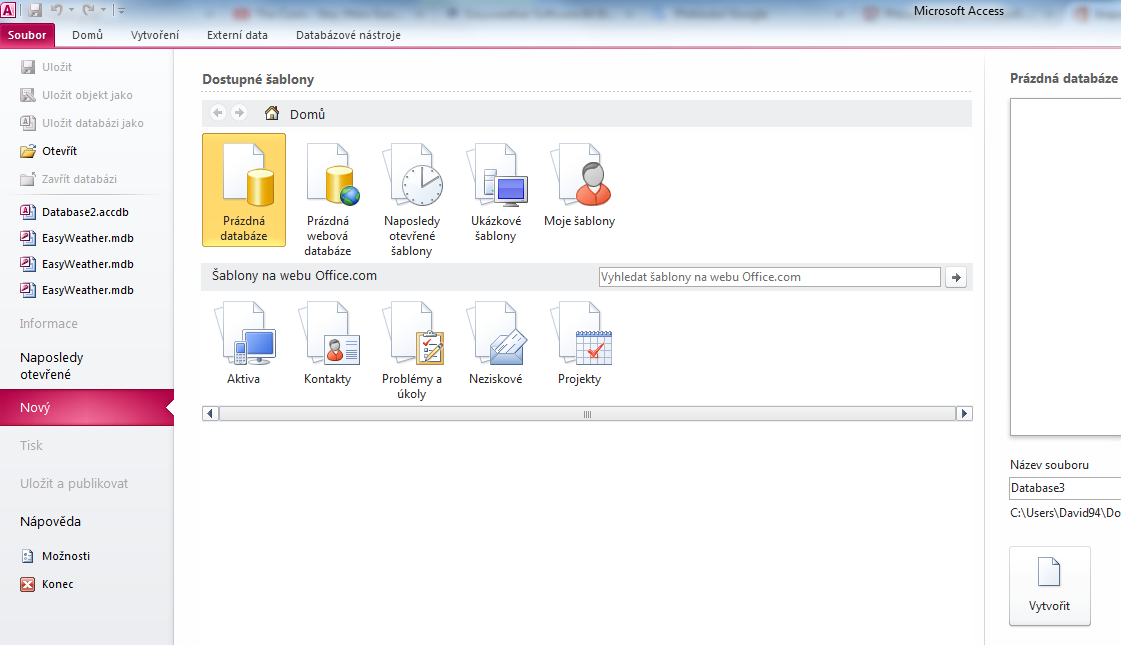Image resolution: width=1121 pixels, height=645 pixels.
Task: Open Problémy a úkoly template category
Action: click(x=412, y=350)
